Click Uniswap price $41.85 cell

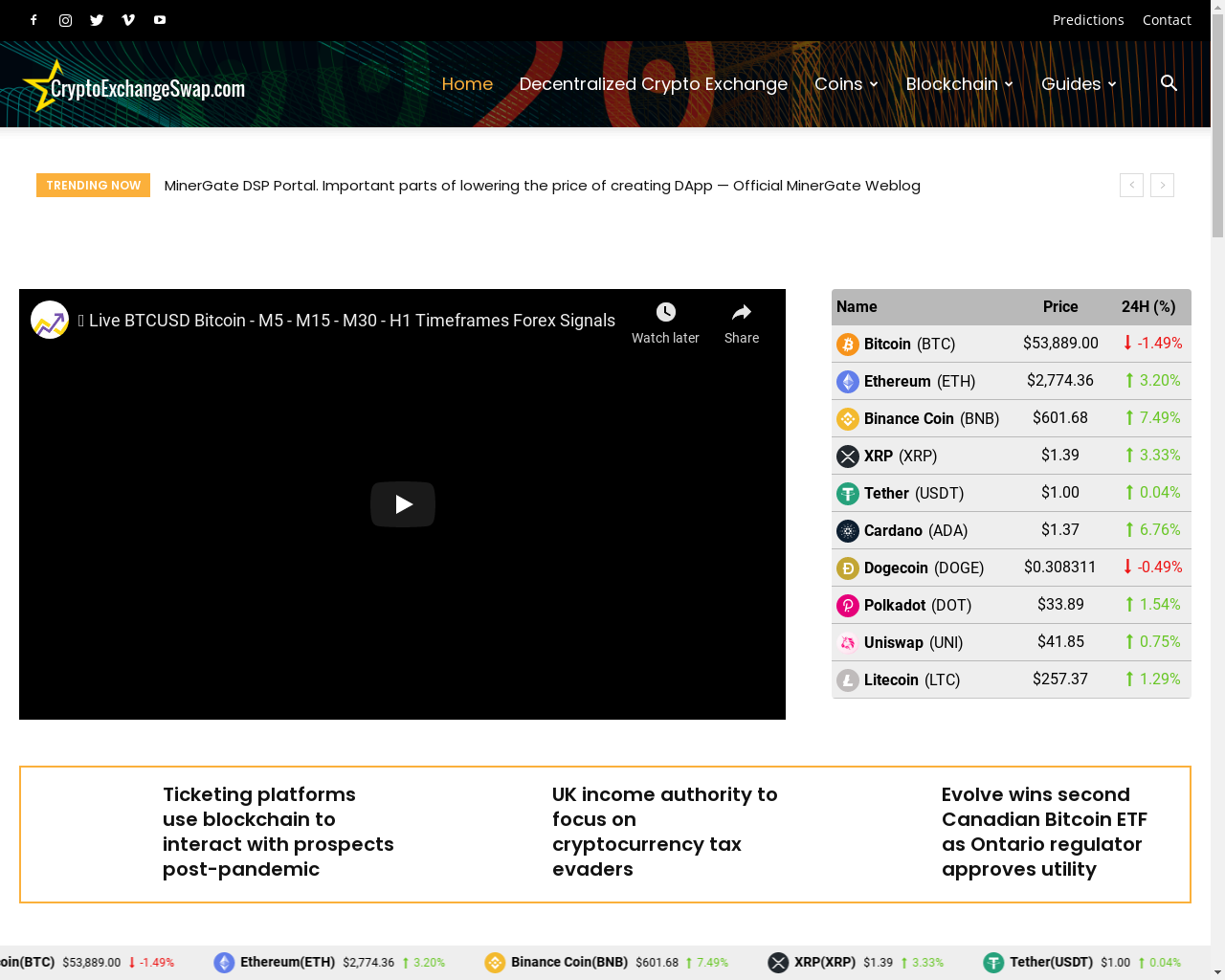click(1060, 641)
